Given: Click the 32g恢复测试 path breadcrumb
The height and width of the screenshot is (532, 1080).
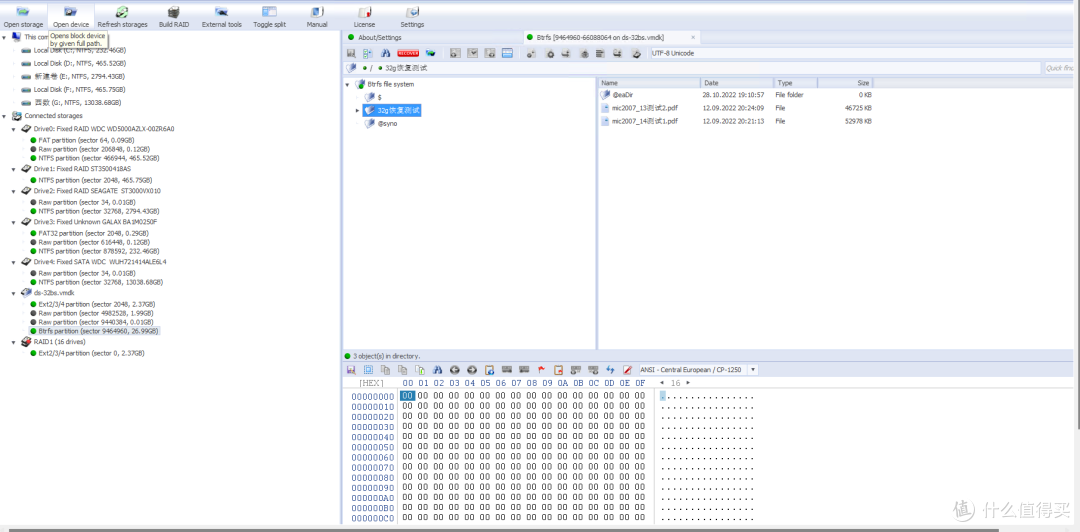Looking at the screenshot, I should coord(406,68).
